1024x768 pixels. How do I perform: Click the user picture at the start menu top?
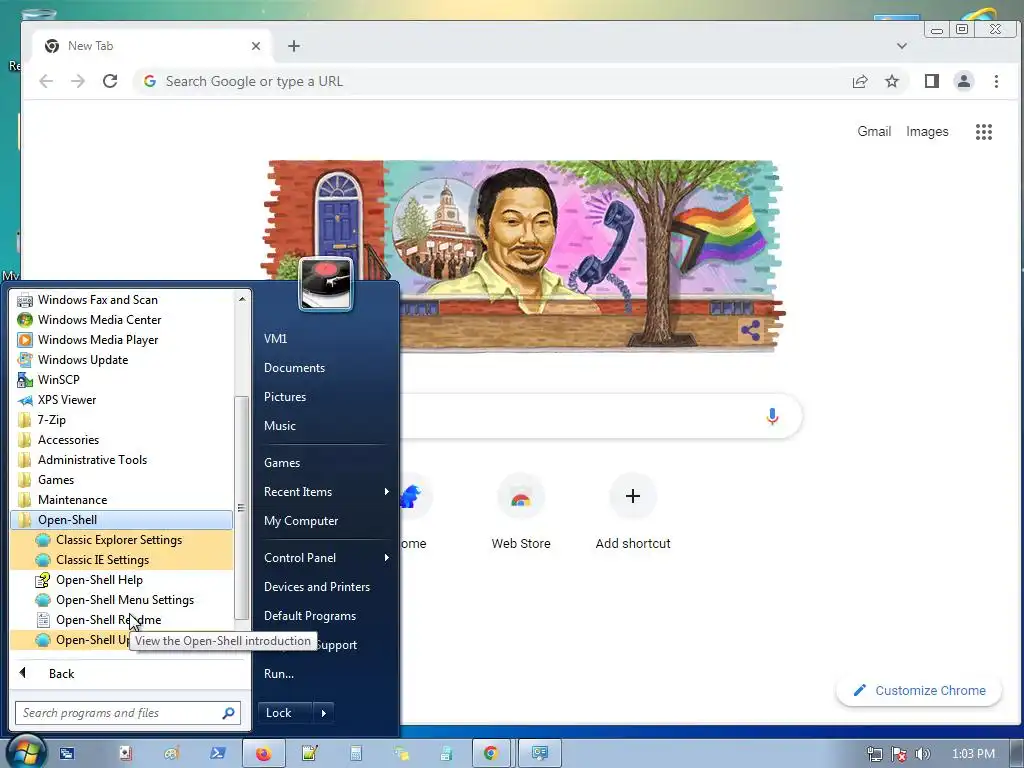pos(325,285)
